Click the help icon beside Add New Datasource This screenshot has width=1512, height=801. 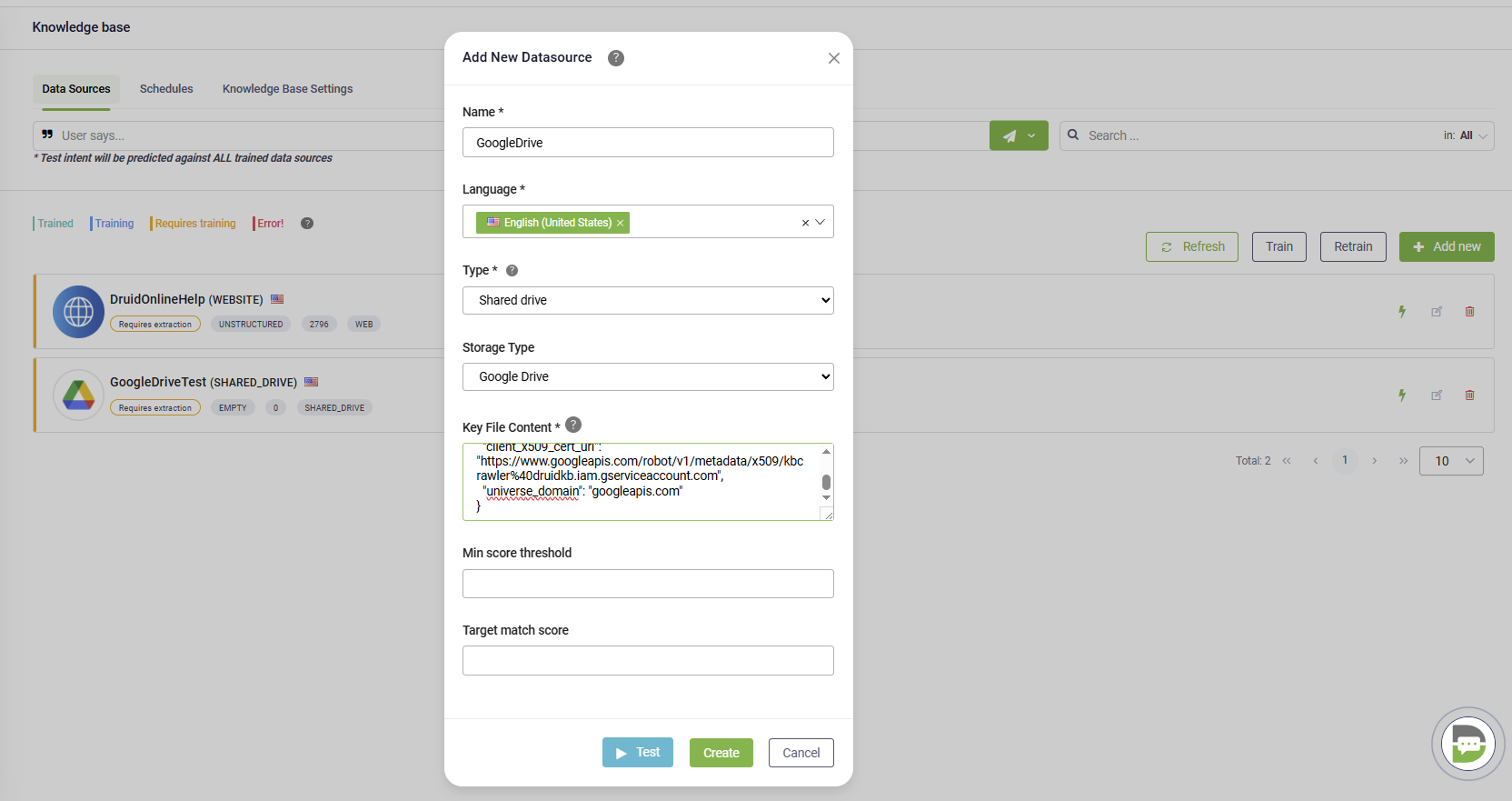click(x=616, y=58)
